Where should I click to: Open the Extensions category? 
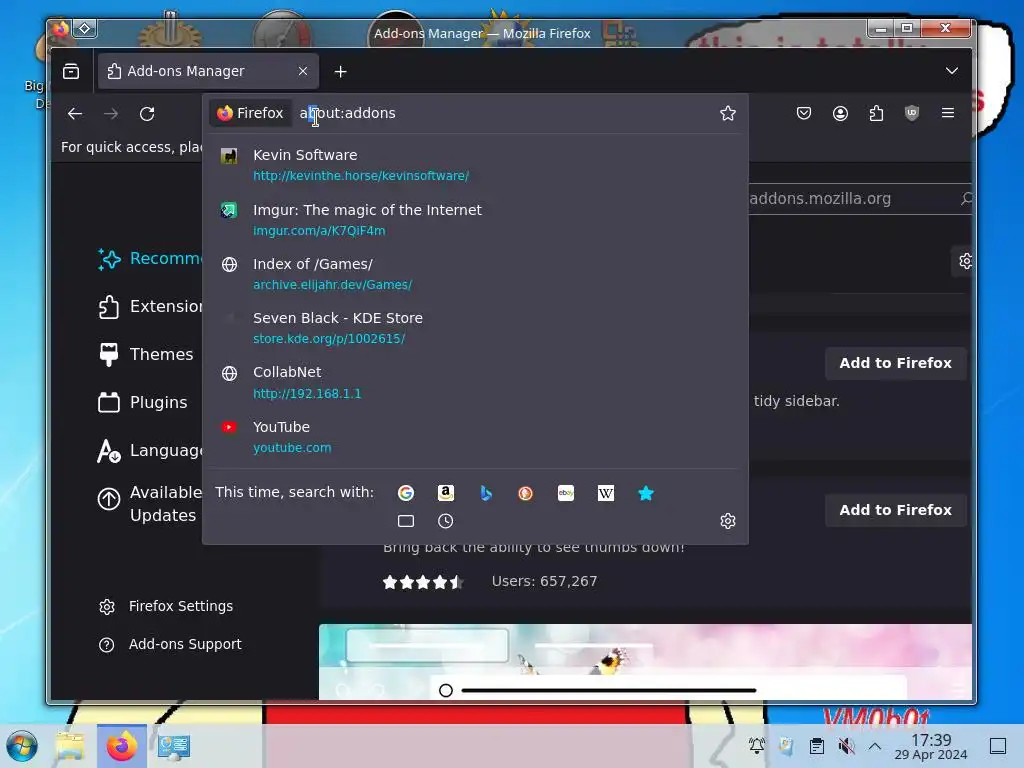click(x=150, y=306)
